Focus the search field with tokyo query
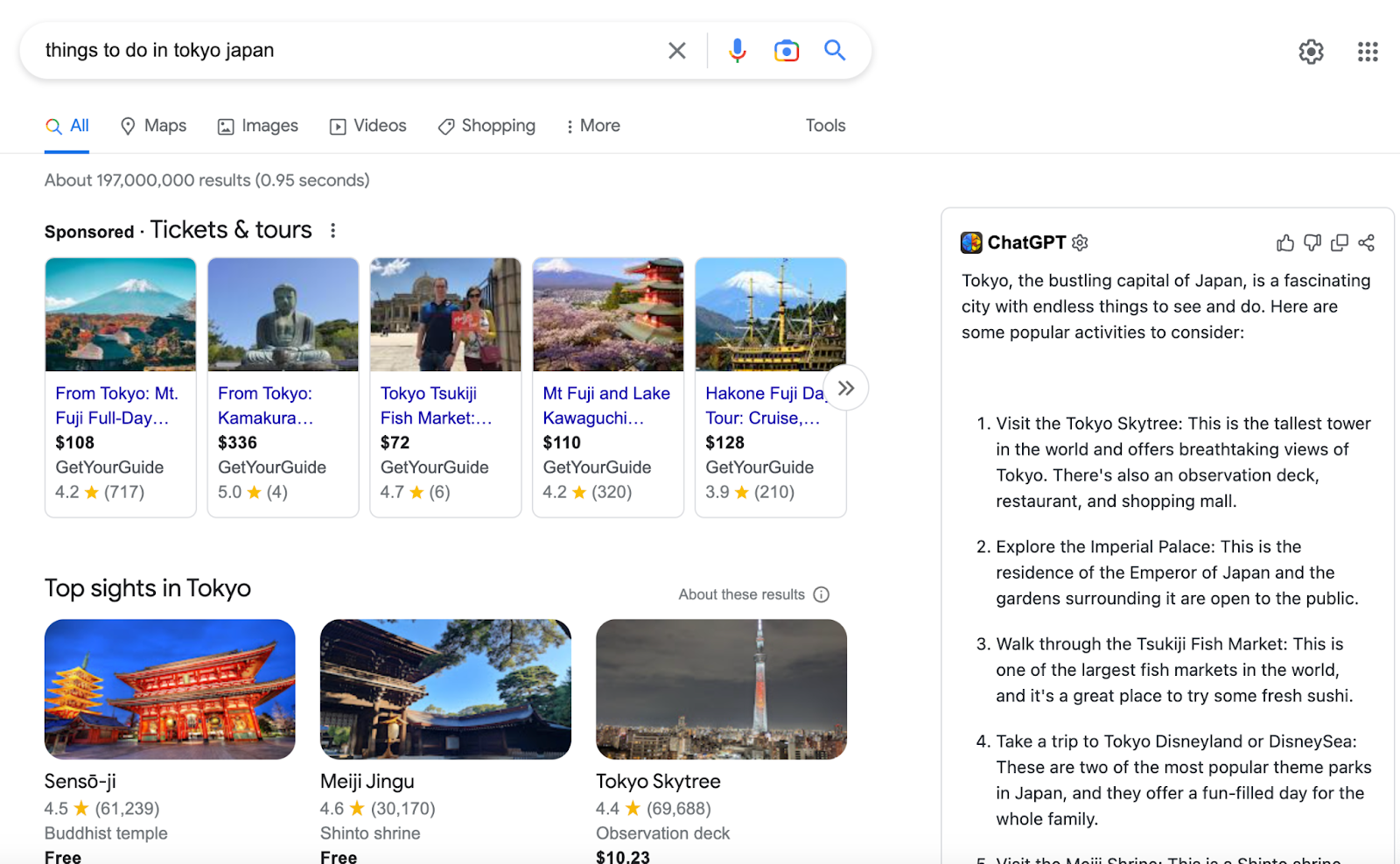 [350, 51]
